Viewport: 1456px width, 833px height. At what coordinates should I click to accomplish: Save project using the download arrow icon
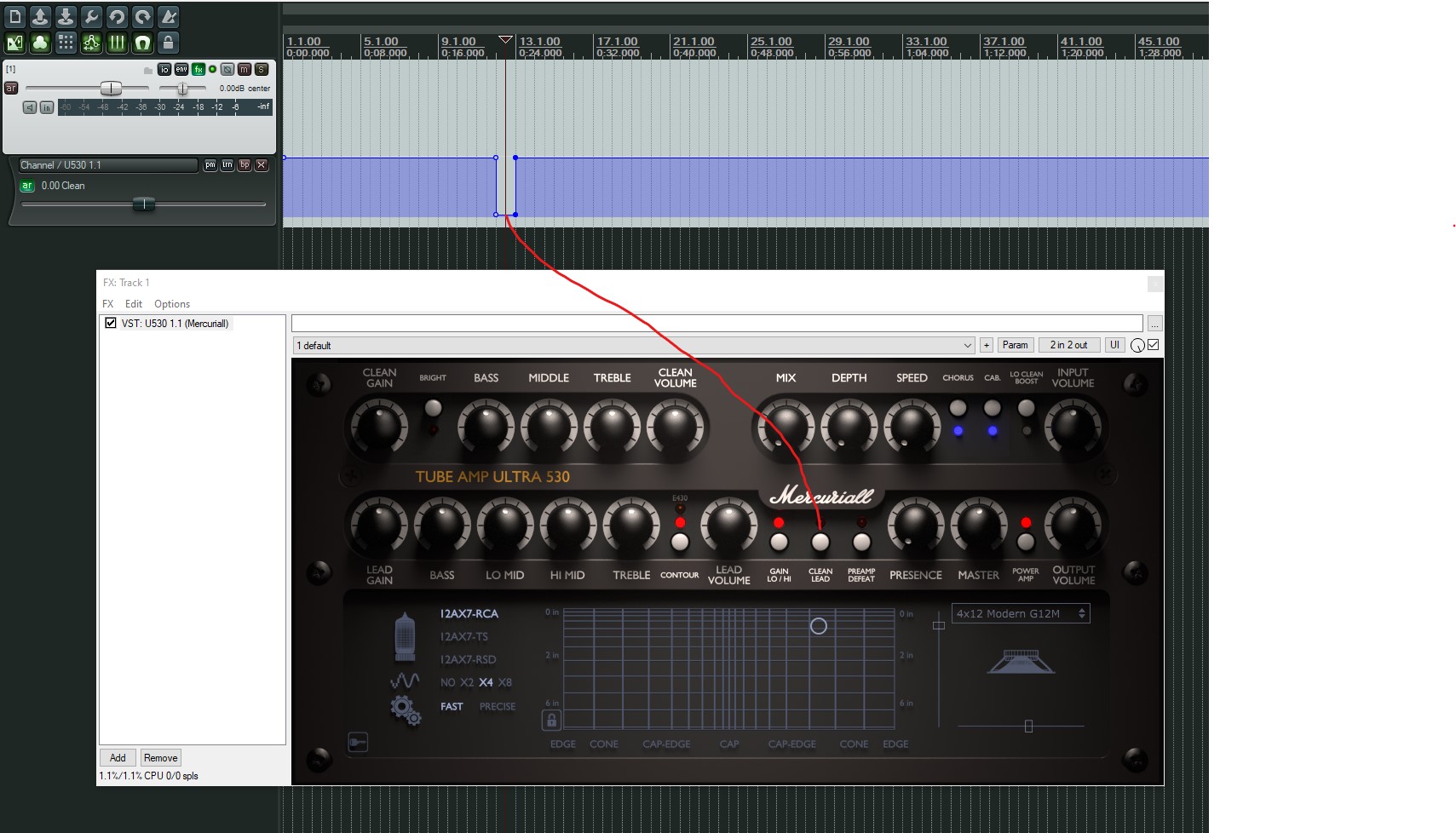66,16
